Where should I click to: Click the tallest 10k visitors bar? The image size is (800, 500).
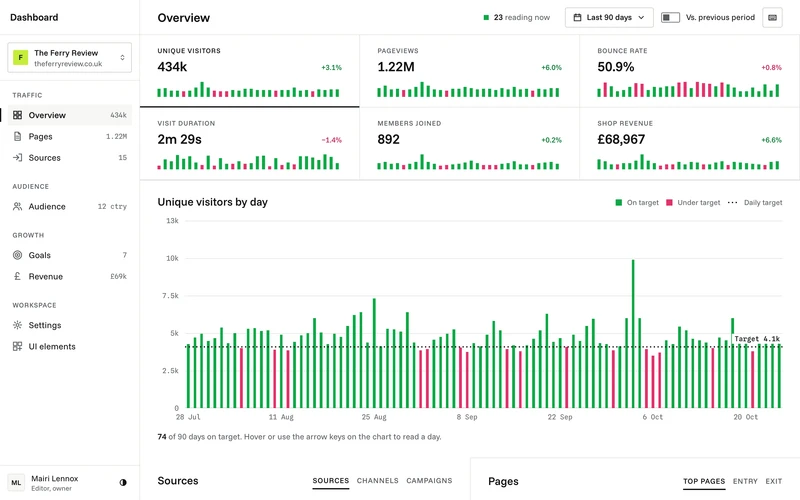[x=633, y=334]
